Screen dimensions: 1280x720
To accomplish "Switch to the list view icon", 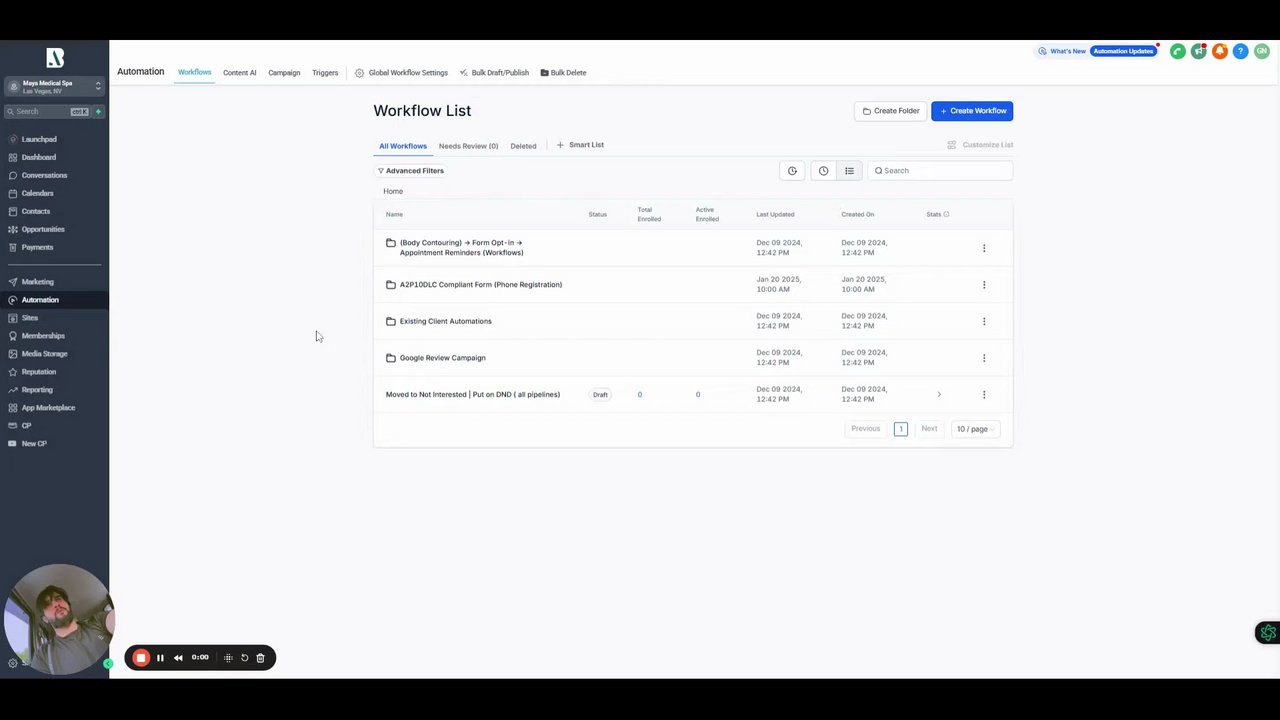I will coord(849,171).
